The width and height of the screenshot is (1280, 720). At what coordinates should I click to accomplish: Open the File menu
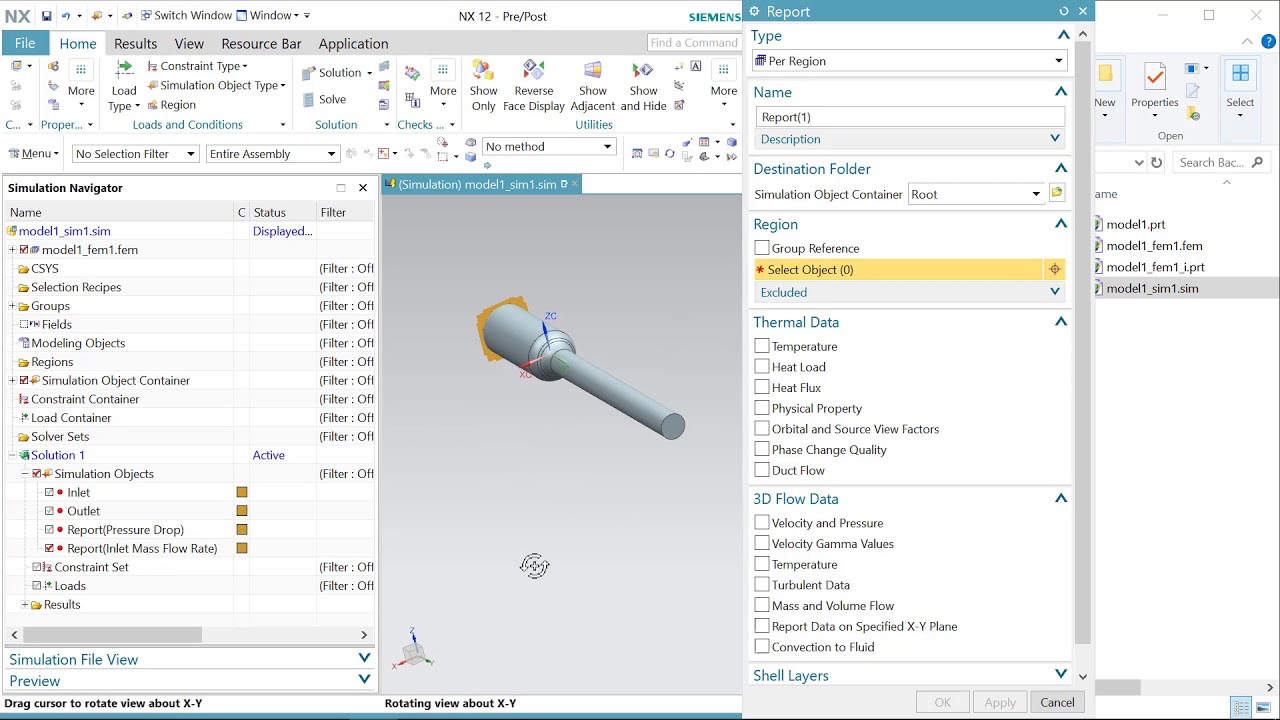25,43
